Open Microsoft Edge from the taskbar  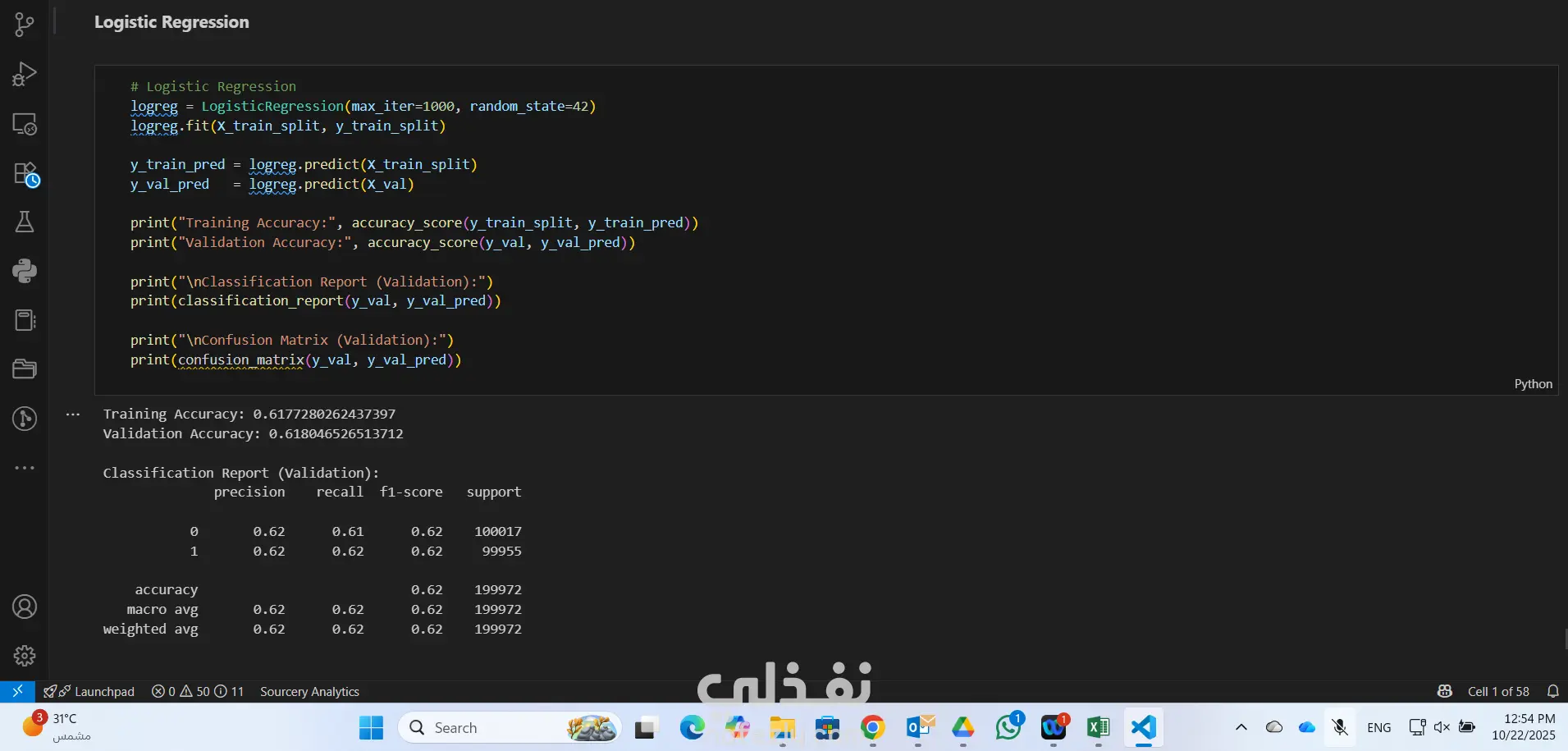tap(693, 727)
